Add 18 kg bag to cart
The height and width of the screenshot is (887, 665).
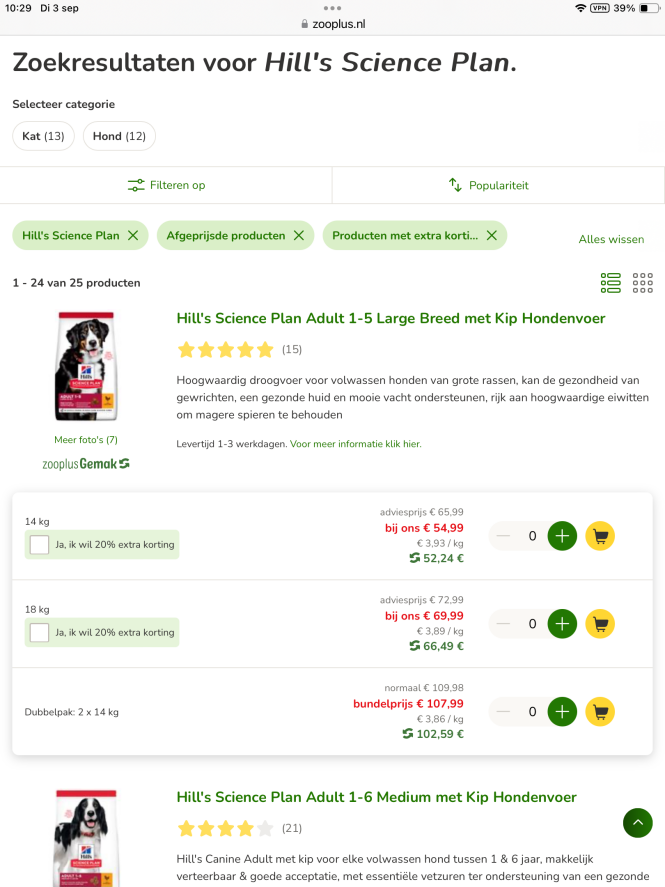[600, 624]
